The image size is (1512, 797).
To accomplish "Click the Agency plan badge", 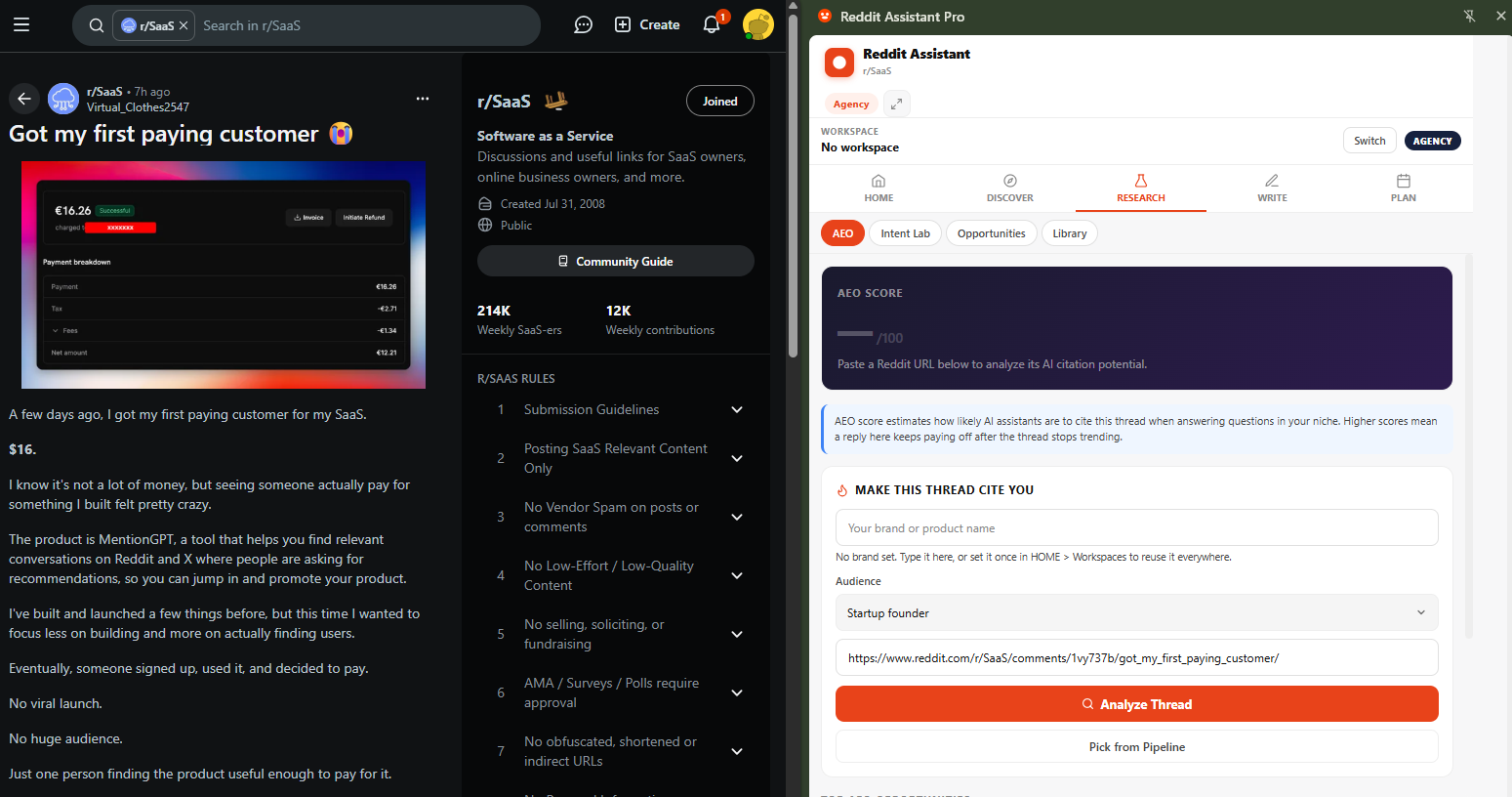I will click(x=851, y=104).
